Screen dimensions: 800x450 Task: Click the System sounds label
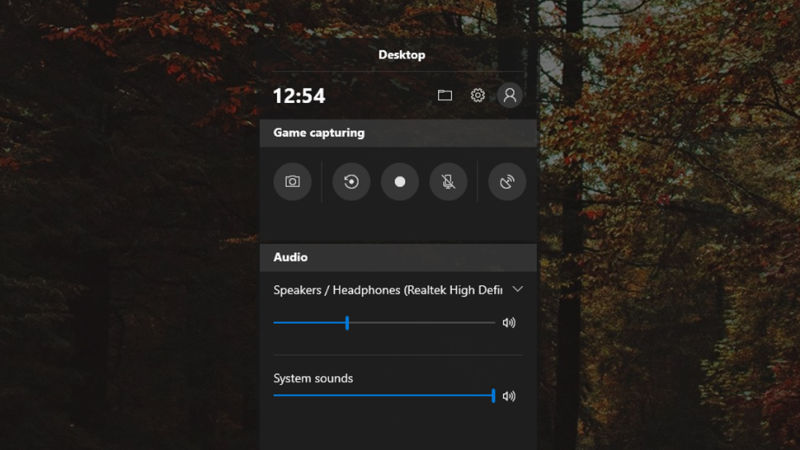tap(313, 379)
